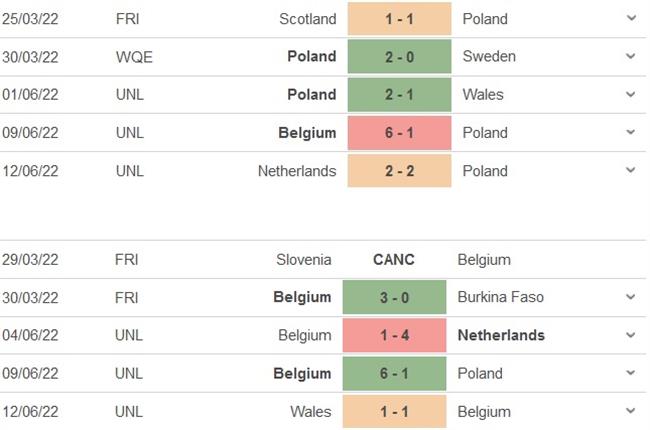Click the Scotland team name
The width and height of the screenshot is (650, 430).
[308, 19]
